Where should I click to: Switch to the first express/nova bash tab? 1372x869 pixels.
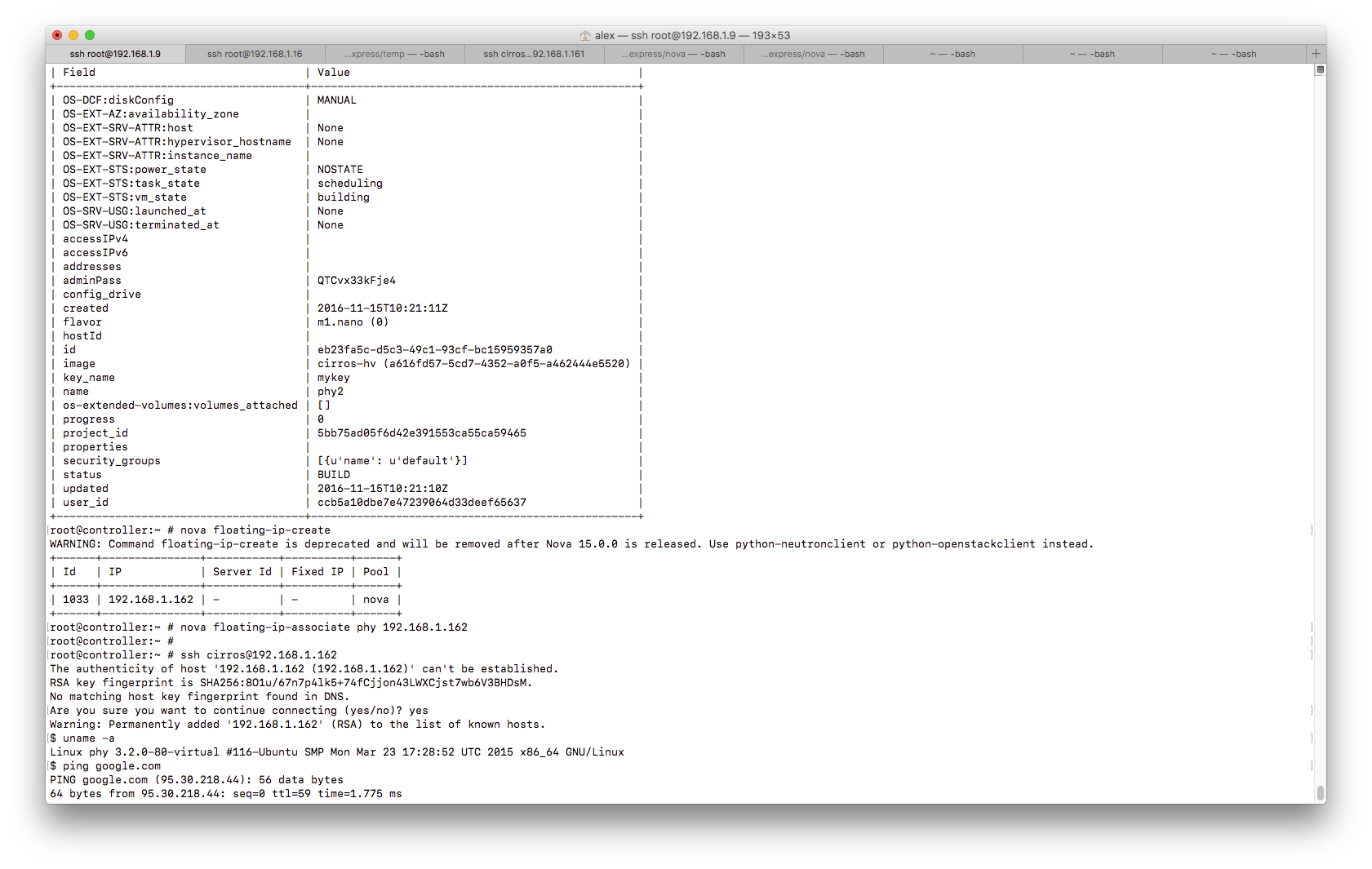coord(674,53)
